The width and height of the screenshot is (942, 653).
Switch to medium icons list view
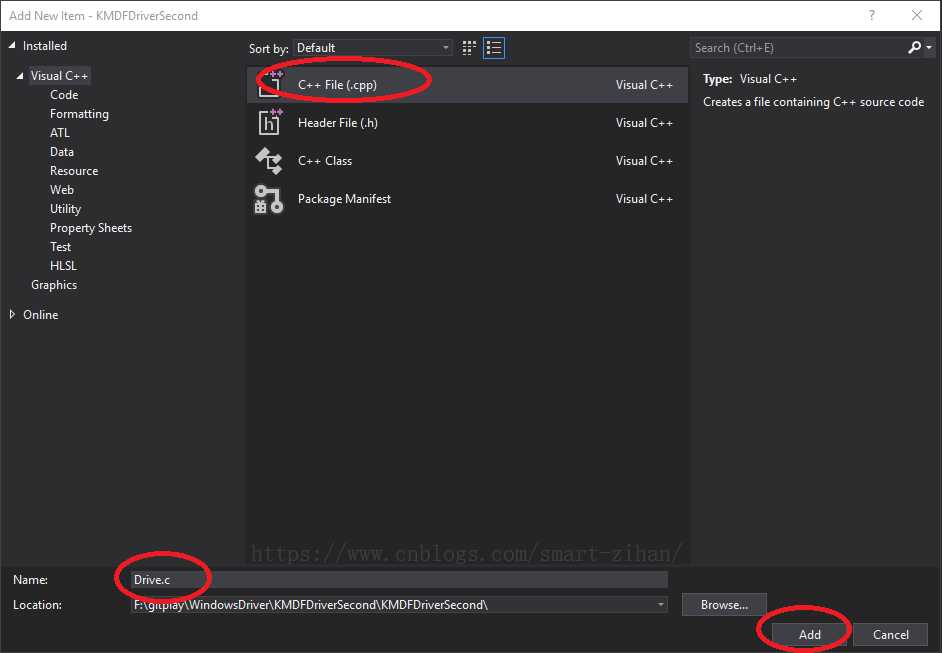tap(494, 48)
